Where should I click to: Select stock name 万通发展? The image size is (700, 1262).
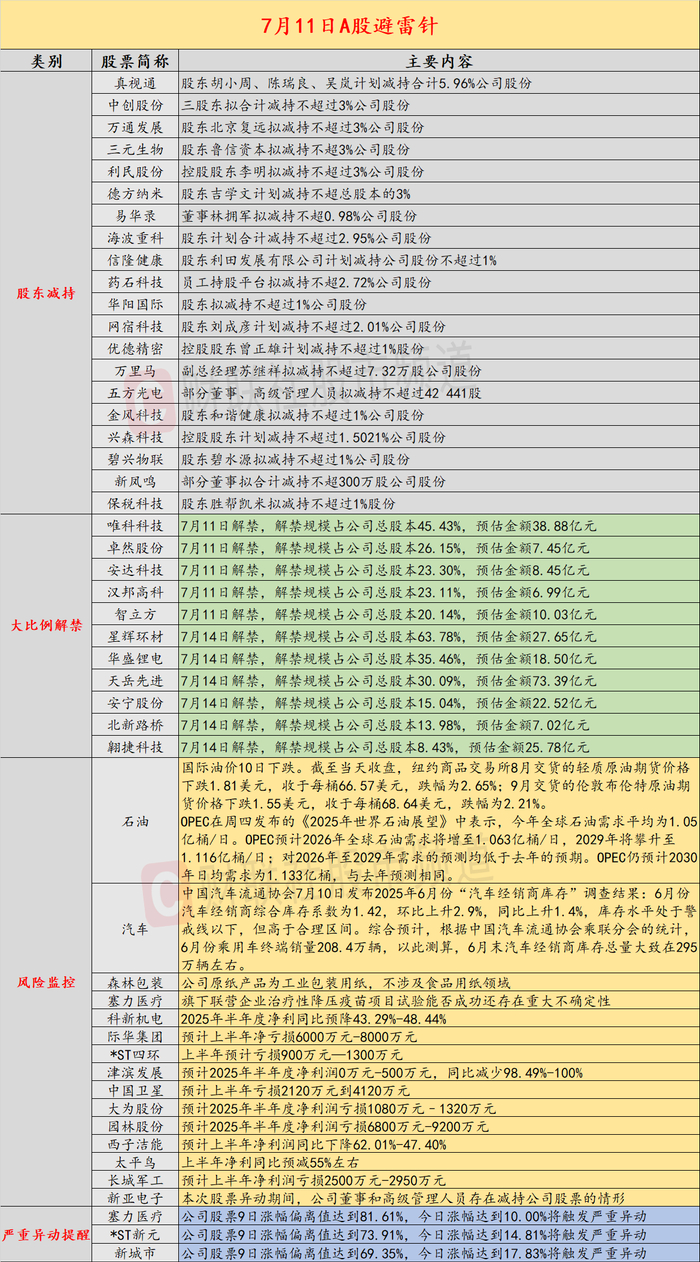tap(135, 128)
